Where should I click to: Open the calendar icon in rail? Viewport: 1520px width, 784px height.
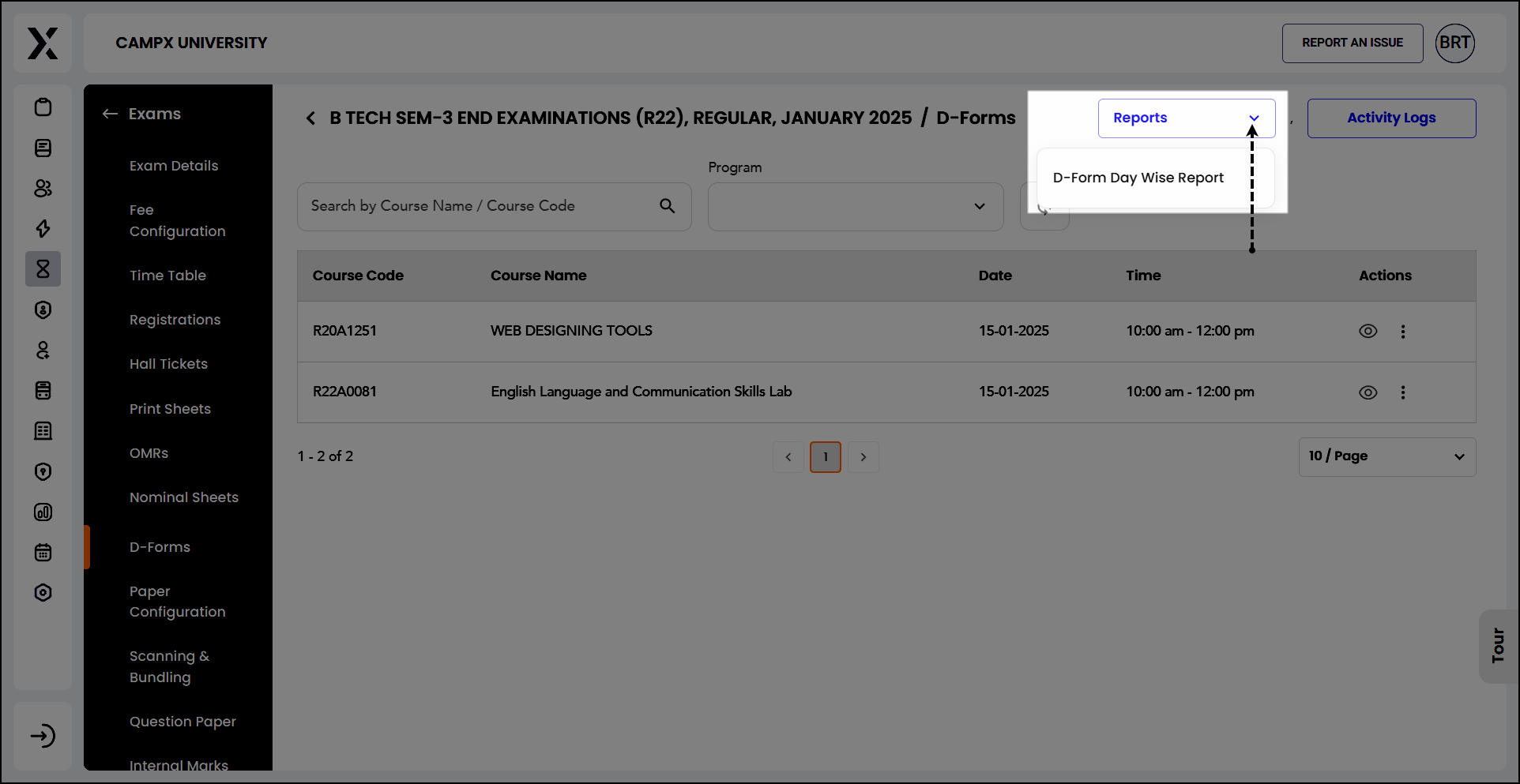(x=43, y=552)
